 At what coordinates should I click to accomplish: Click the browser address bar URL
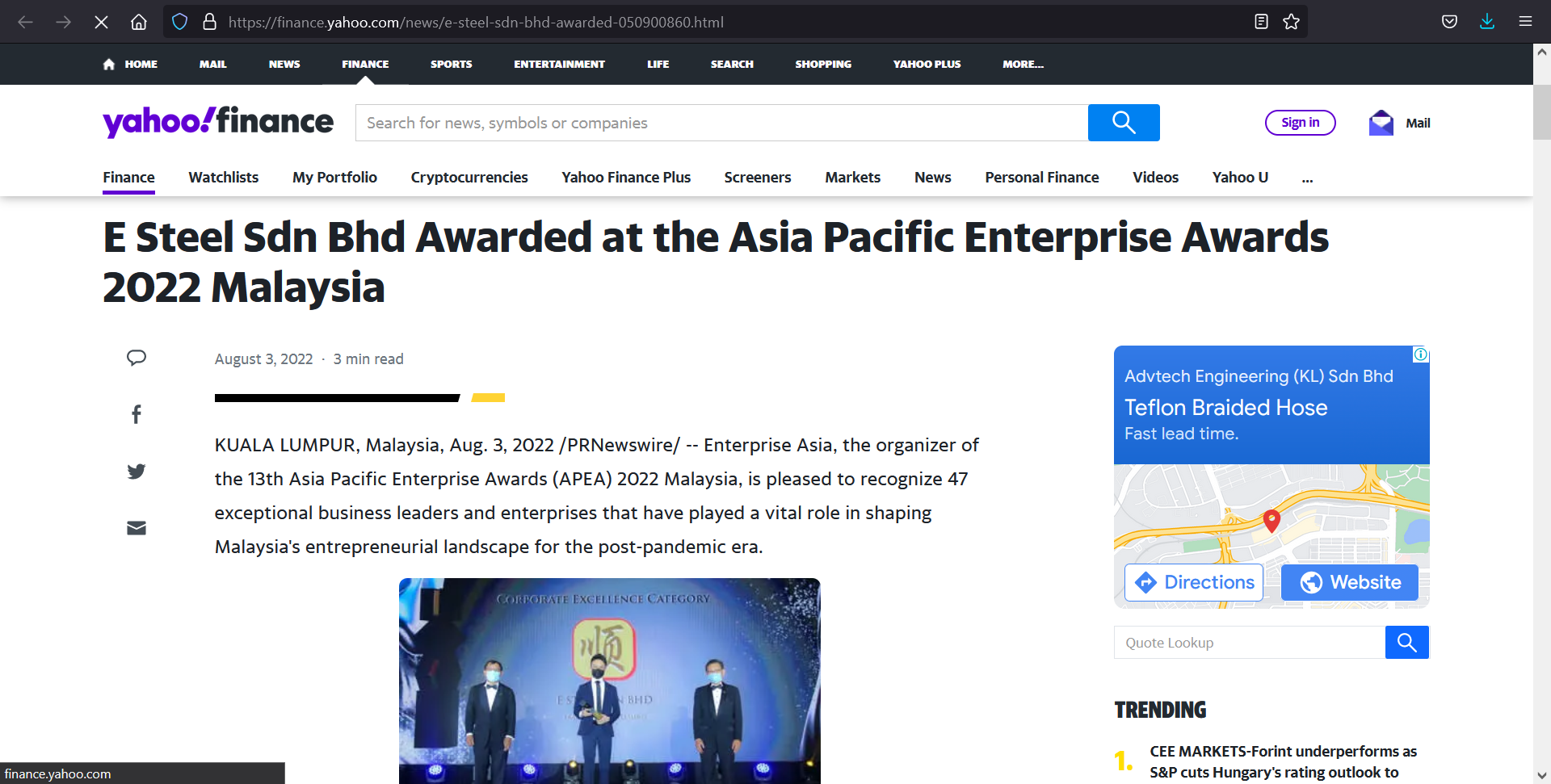476,22
